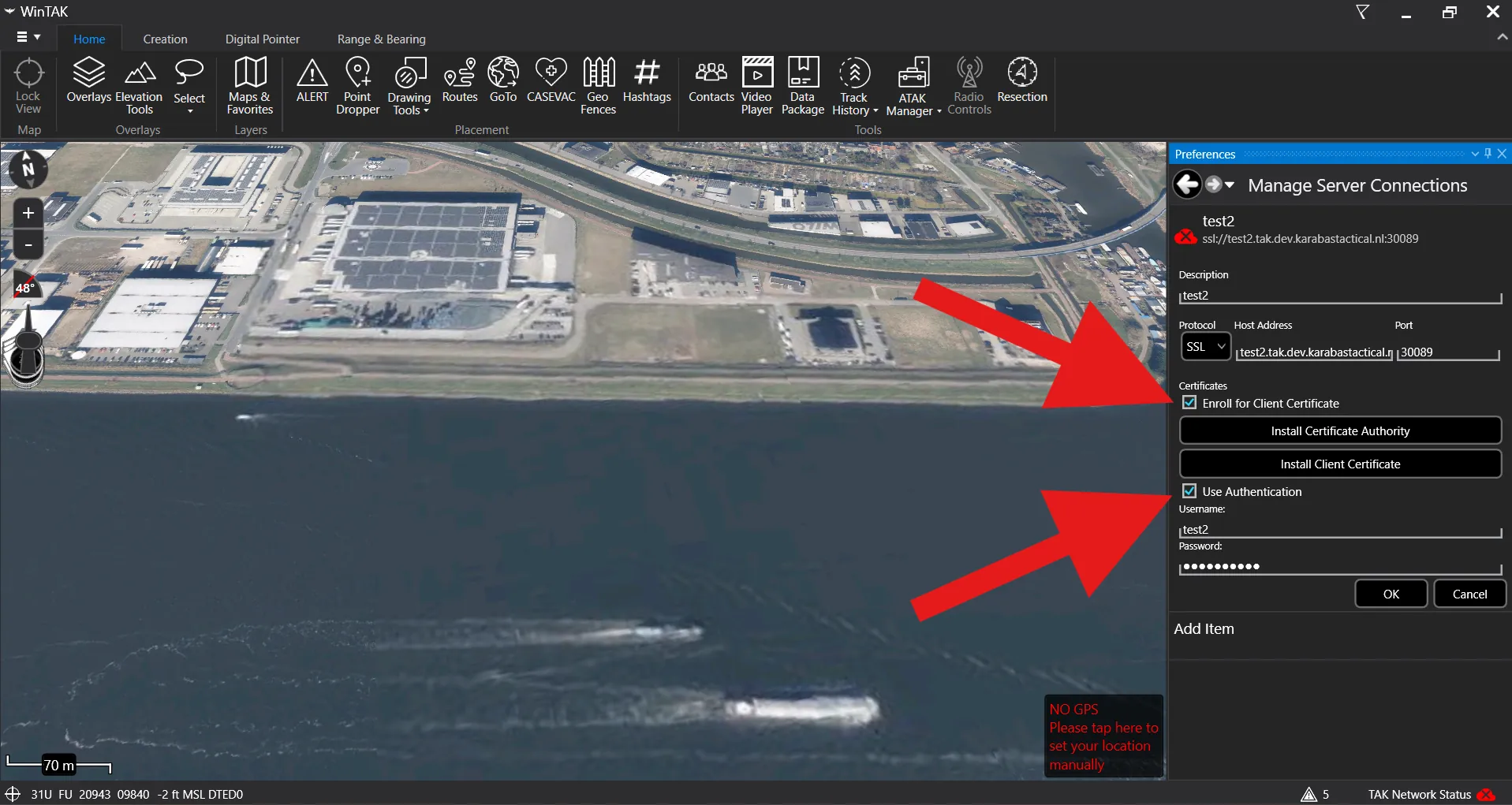Open Track History
This screenshot has width=1512, height=805.
click(854, 87)
